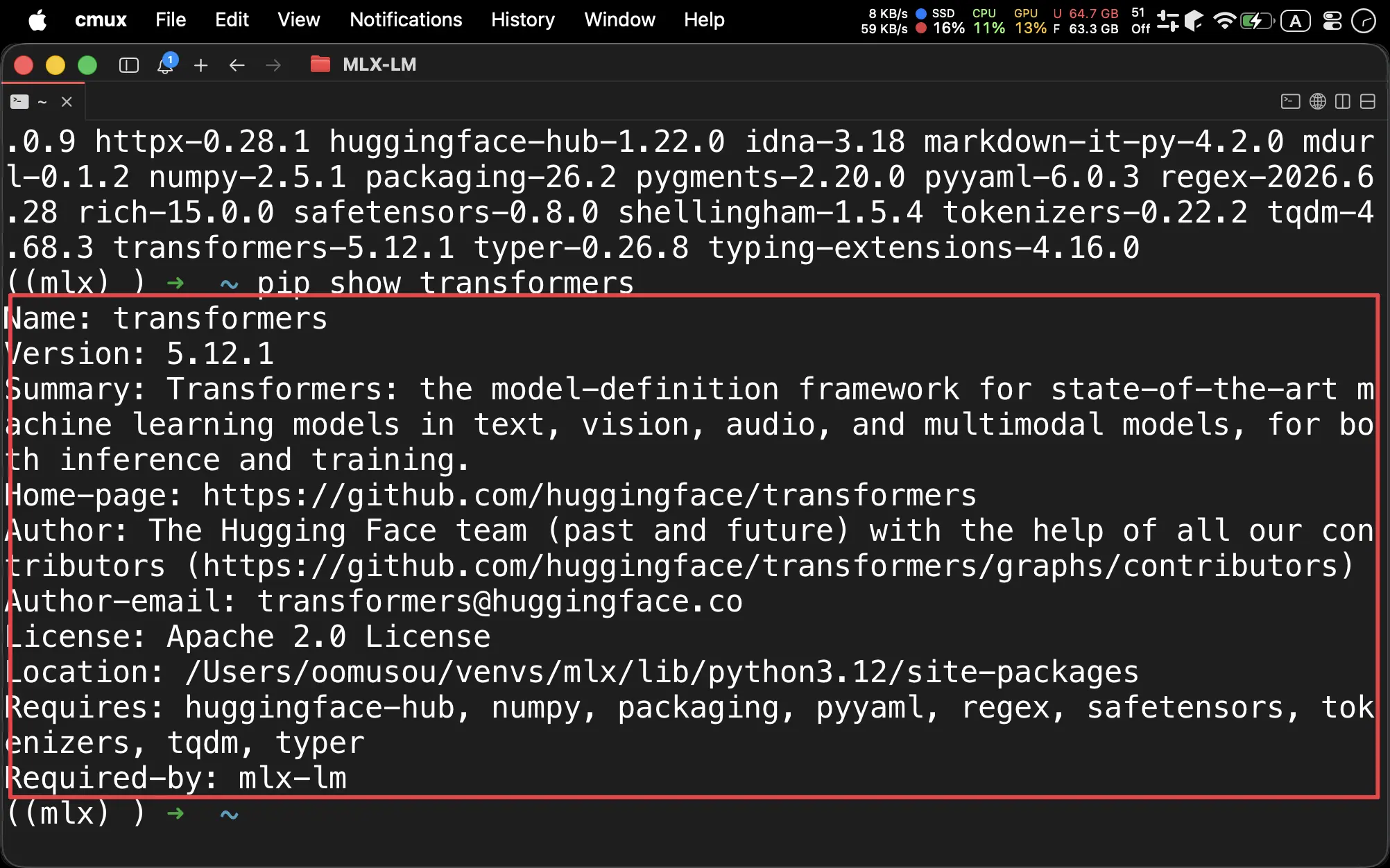
Task: Click the MLX-LM workspace title
Action: tap(379, 64)
